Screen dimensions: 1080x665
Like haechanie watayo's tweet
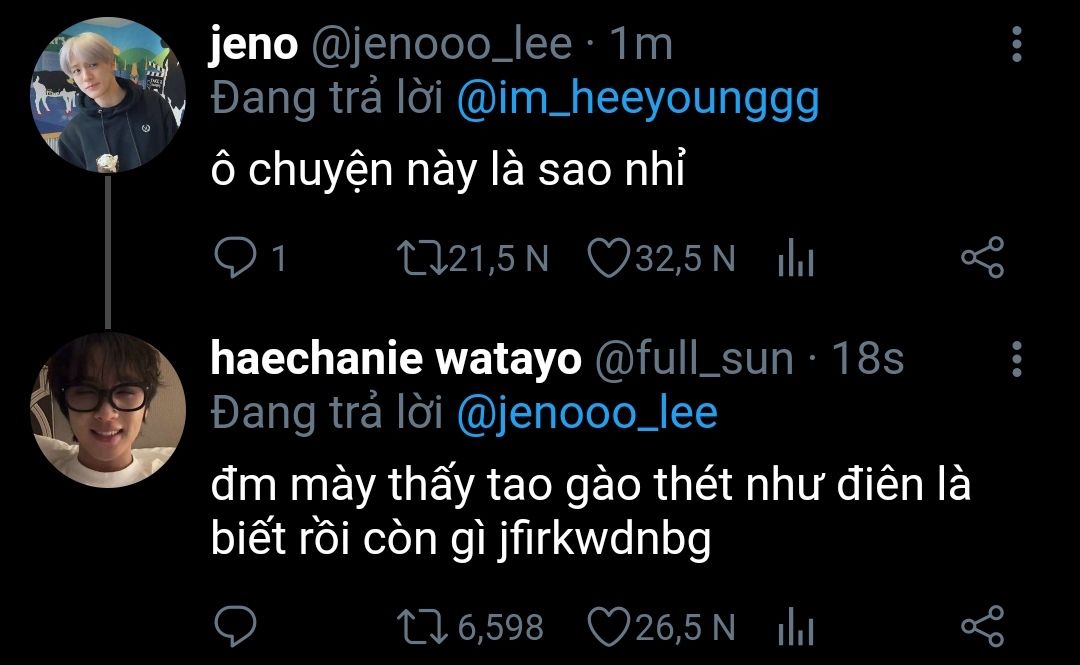pyautogui.click(x=604, y=627)
